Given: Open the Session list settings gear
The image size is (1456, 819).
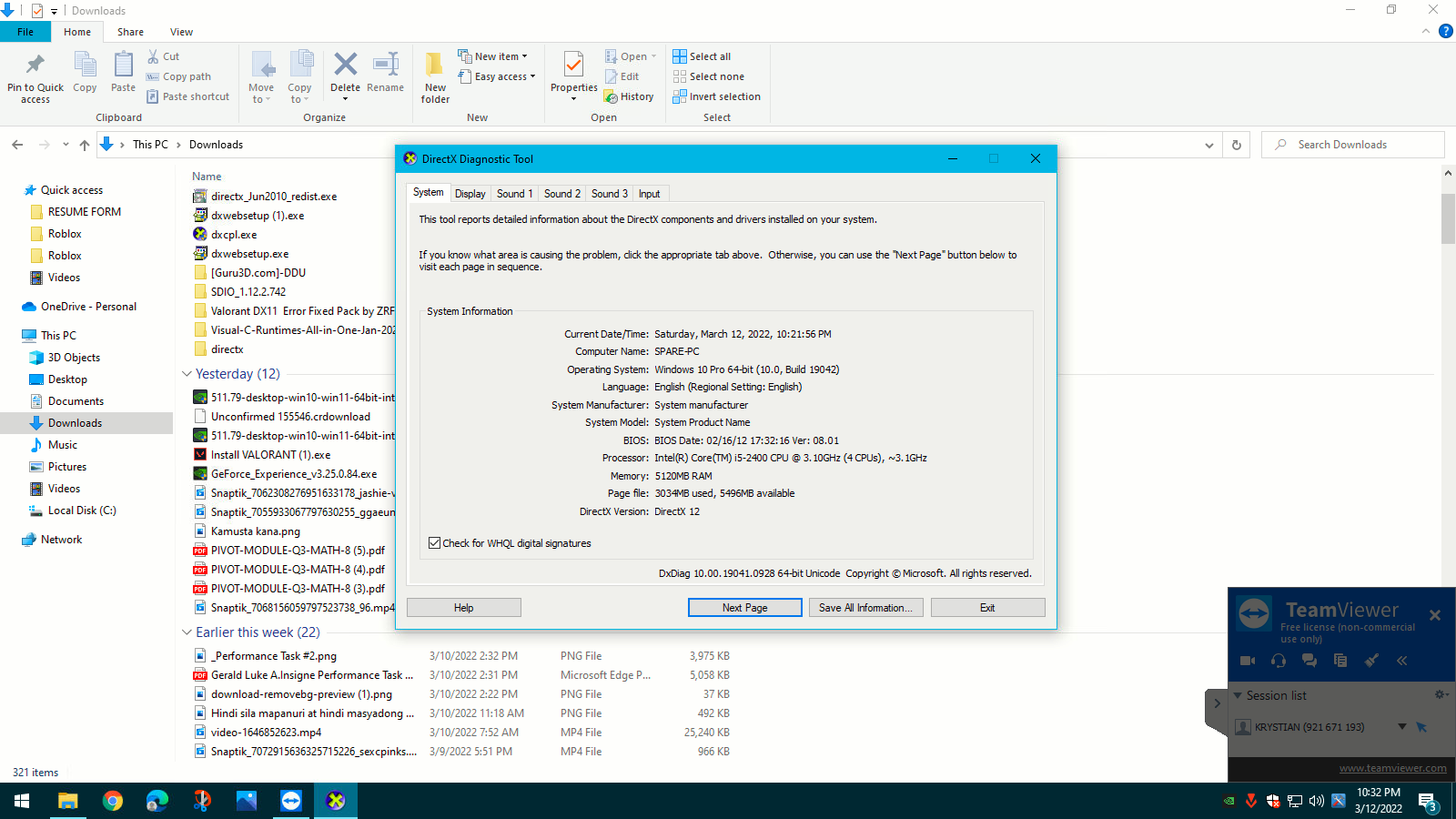Looking at the screenshot, I should coord(1441,694).
